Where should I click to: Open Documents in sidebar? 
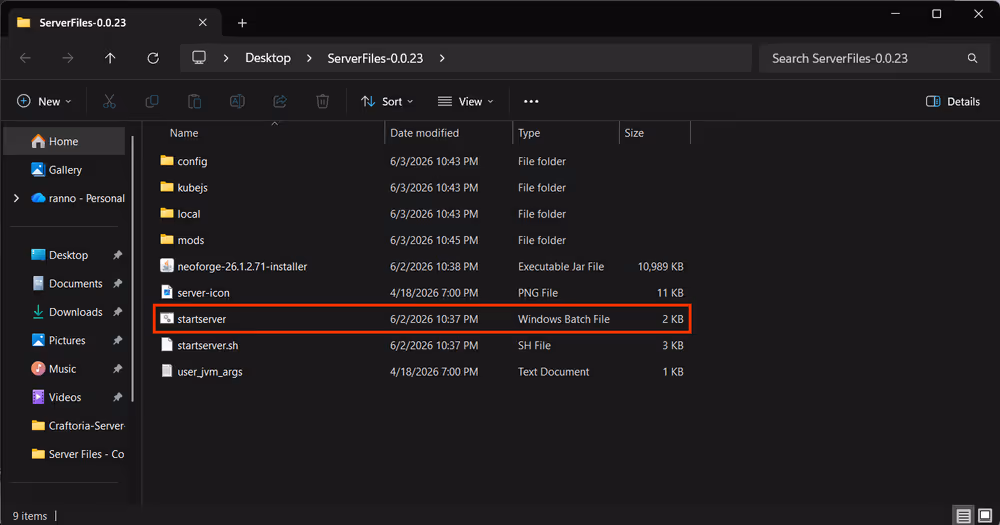65,283
